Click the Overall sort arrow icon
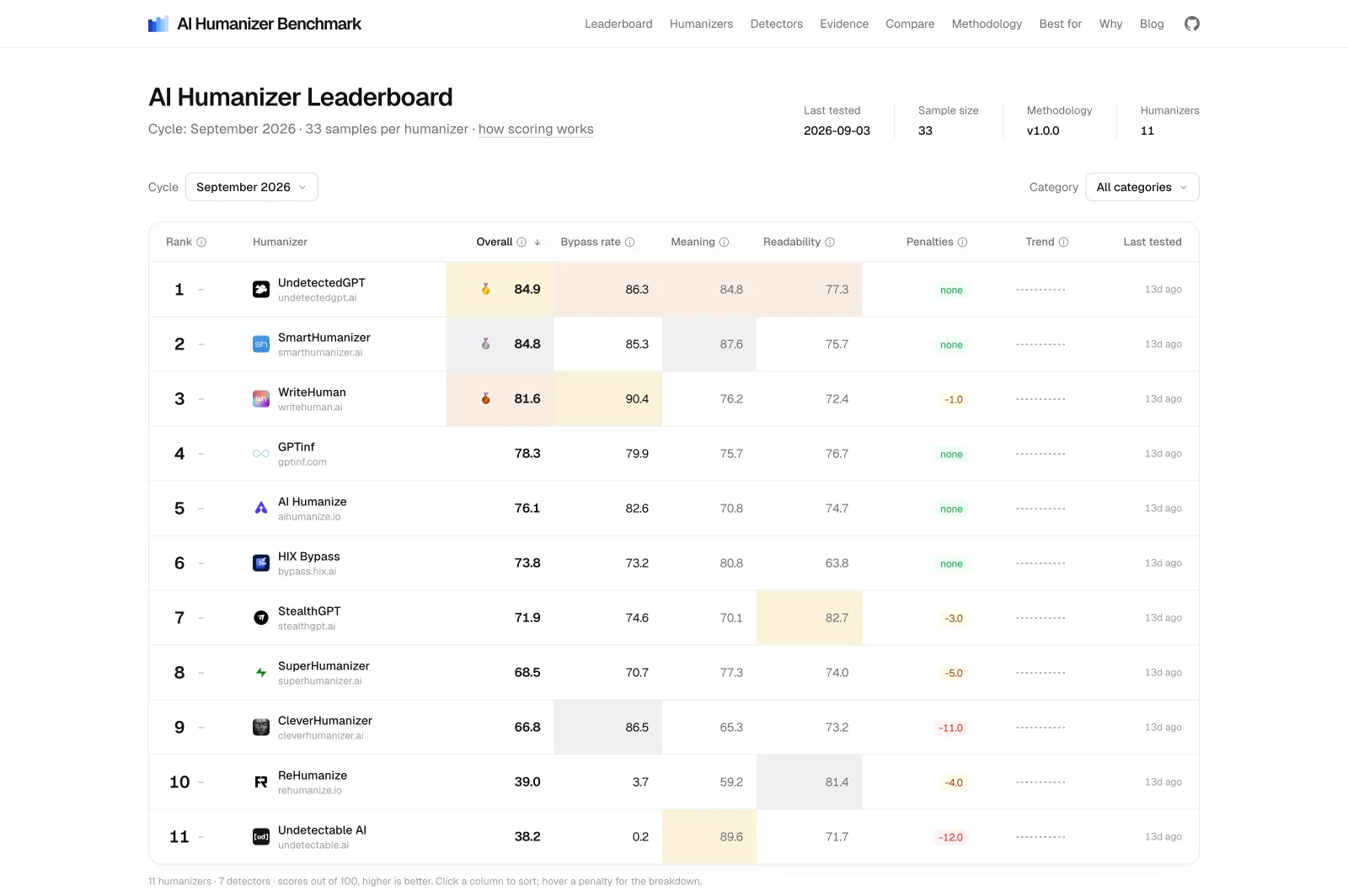 538,242
